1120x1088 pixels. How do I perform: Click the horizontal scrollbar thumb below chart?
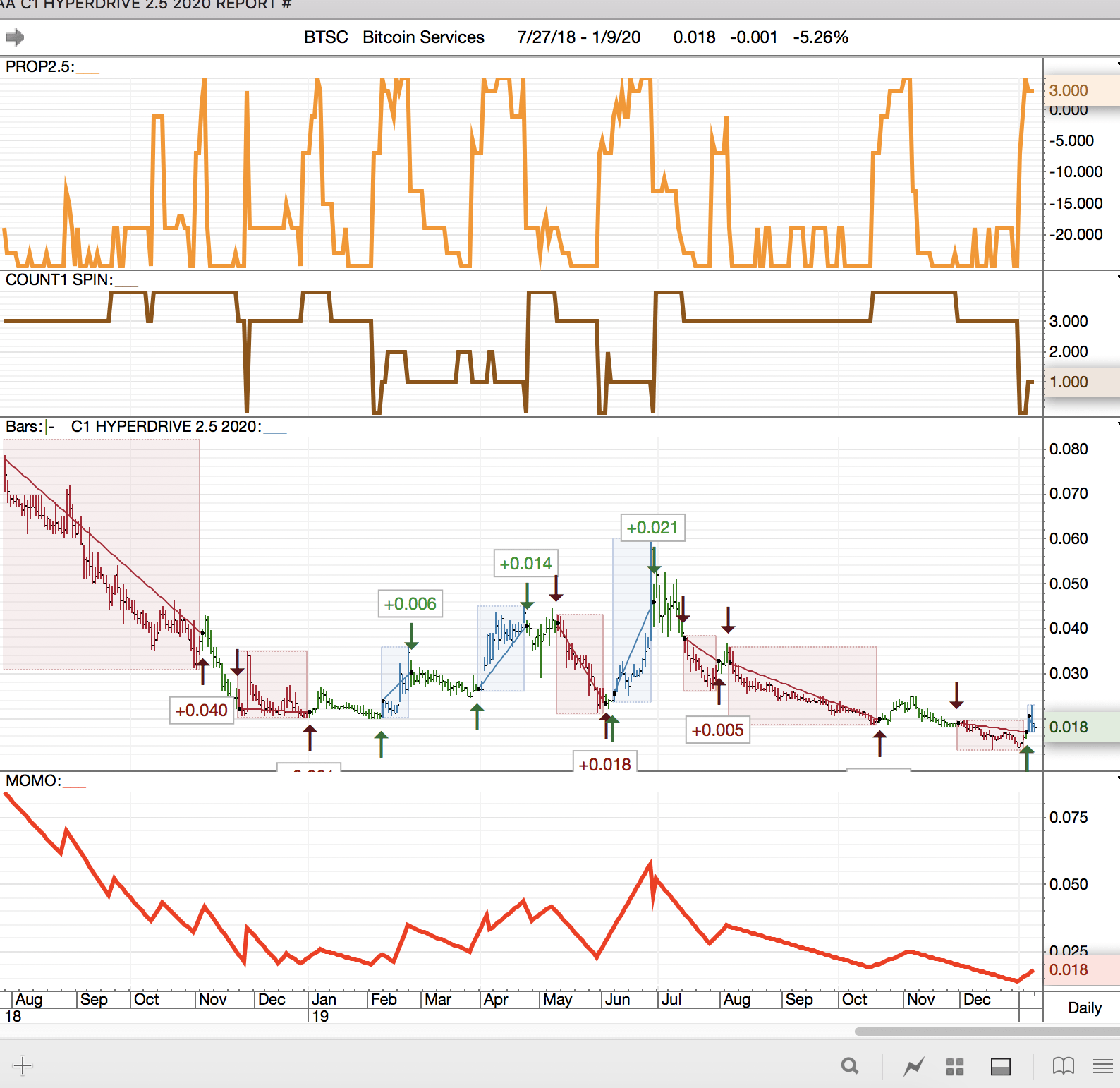[x=987, y=1032]
